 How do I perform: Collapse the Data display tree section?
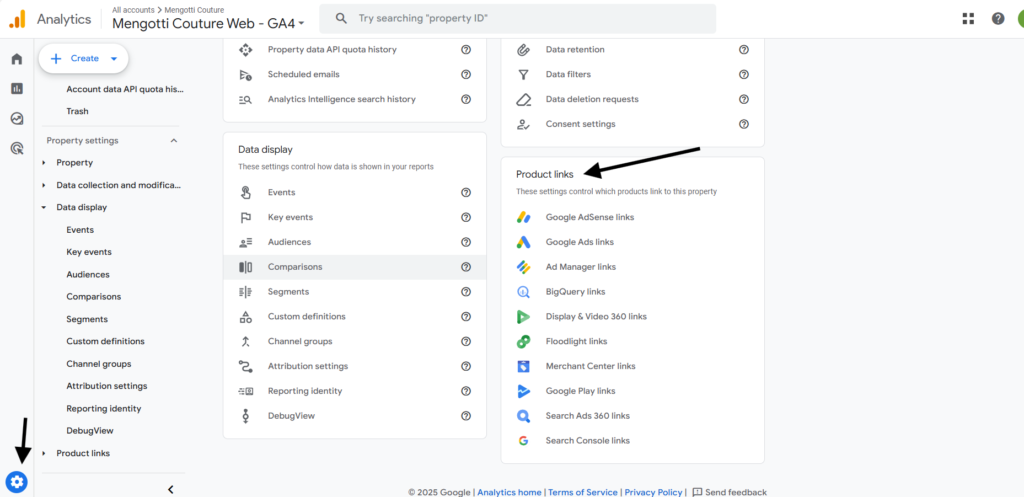click(x=44, y=208)
